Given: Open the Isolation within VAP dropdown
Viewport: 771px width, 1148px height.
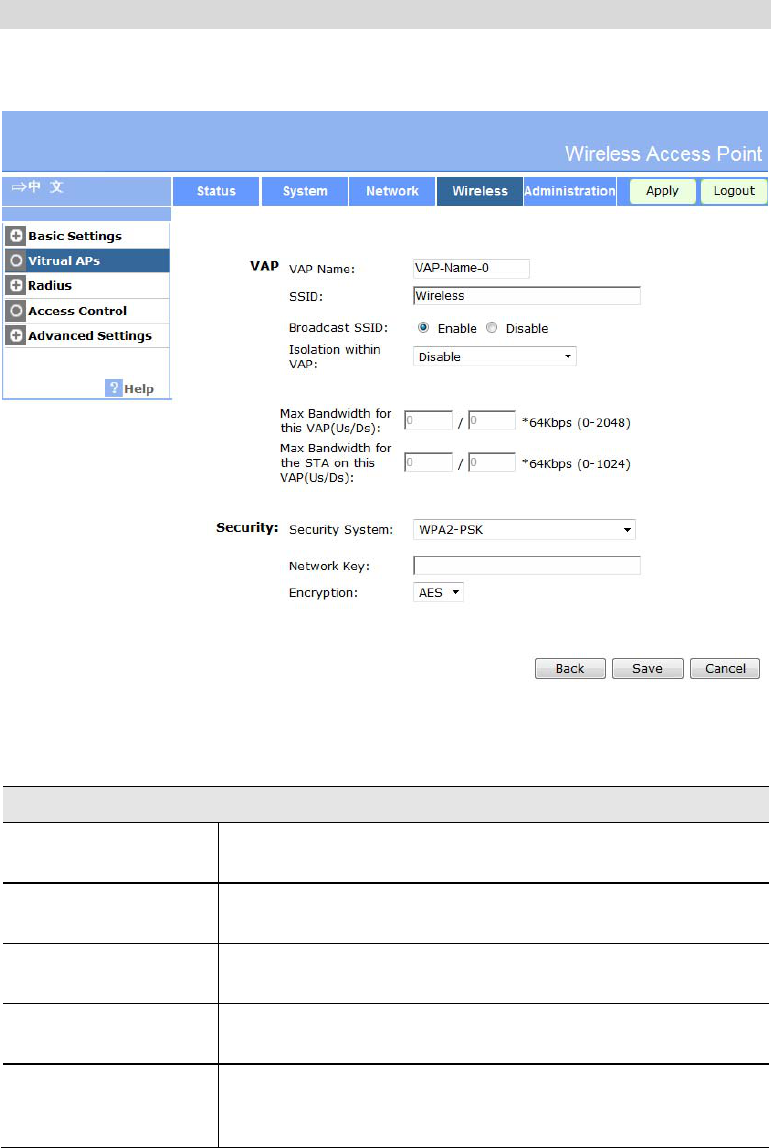Looking at the screenshot, I should click(495, 357).
